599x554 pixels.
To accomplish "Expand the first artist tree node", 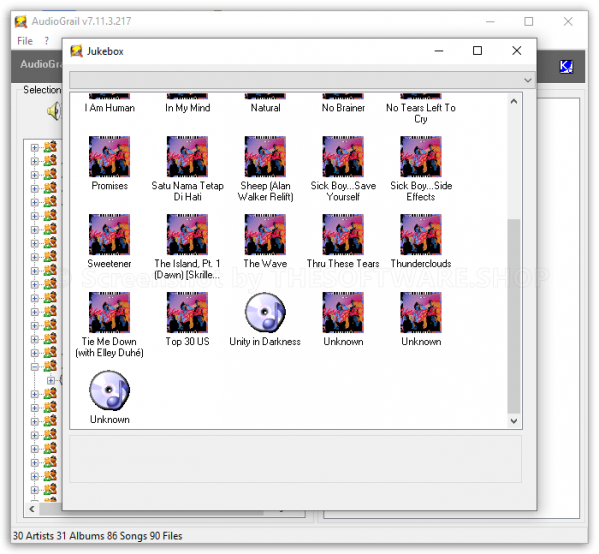I will click(x=35, y=148).
